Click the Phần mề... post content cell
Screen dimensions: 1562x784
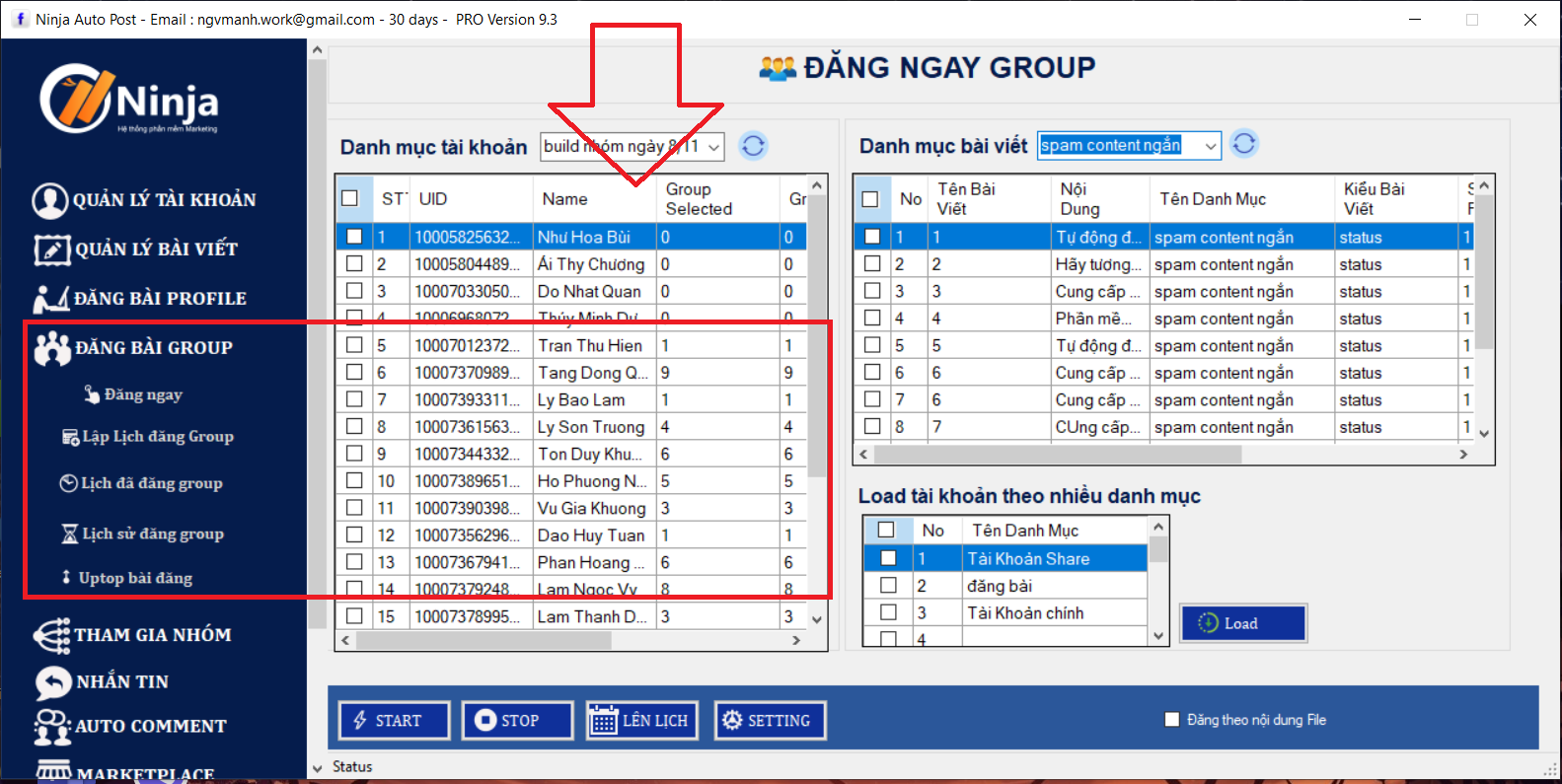coord(1100,319)
